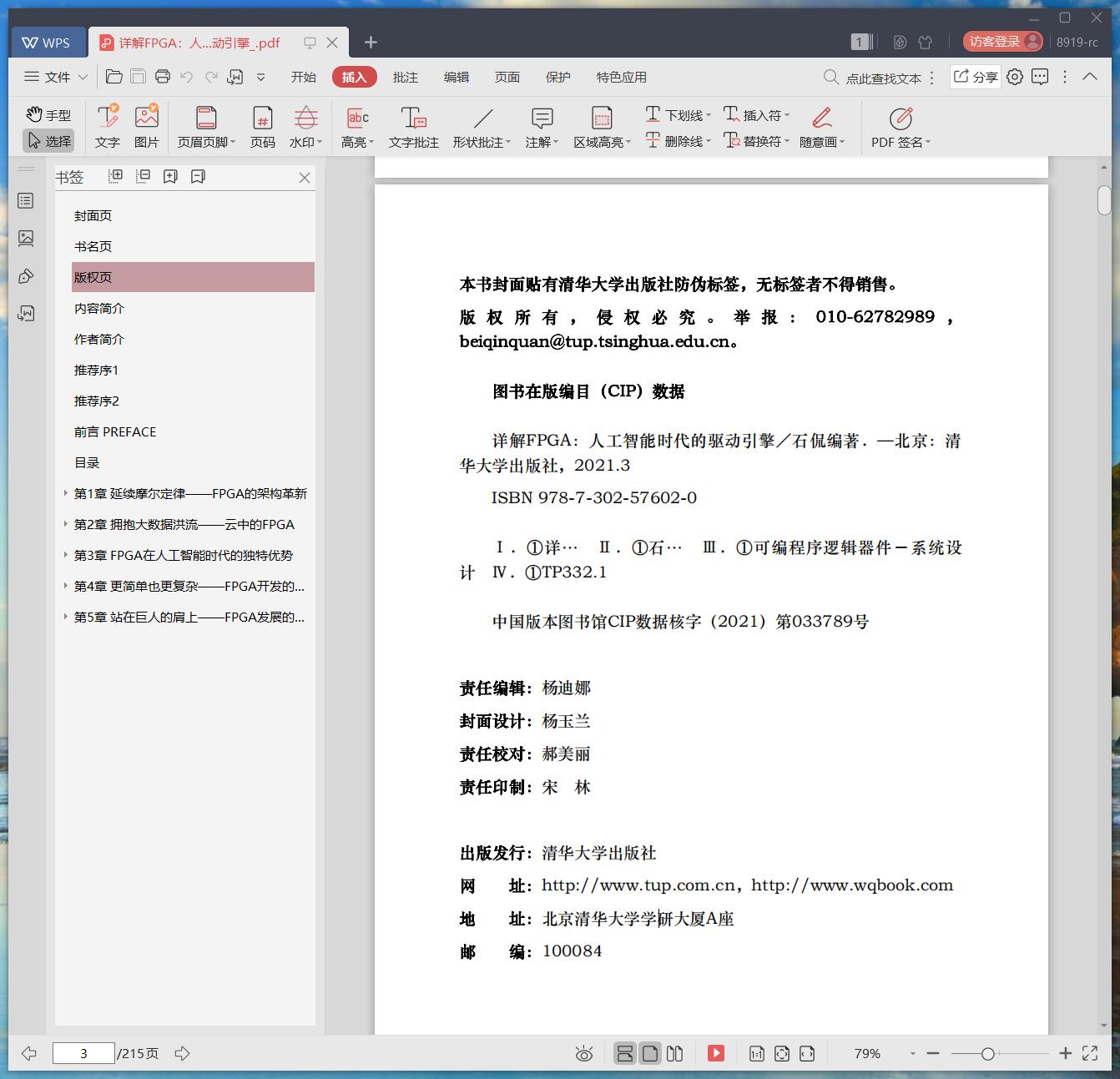Click the undo arrow
The image size is (1120, 1079).
tap(187, 77)
